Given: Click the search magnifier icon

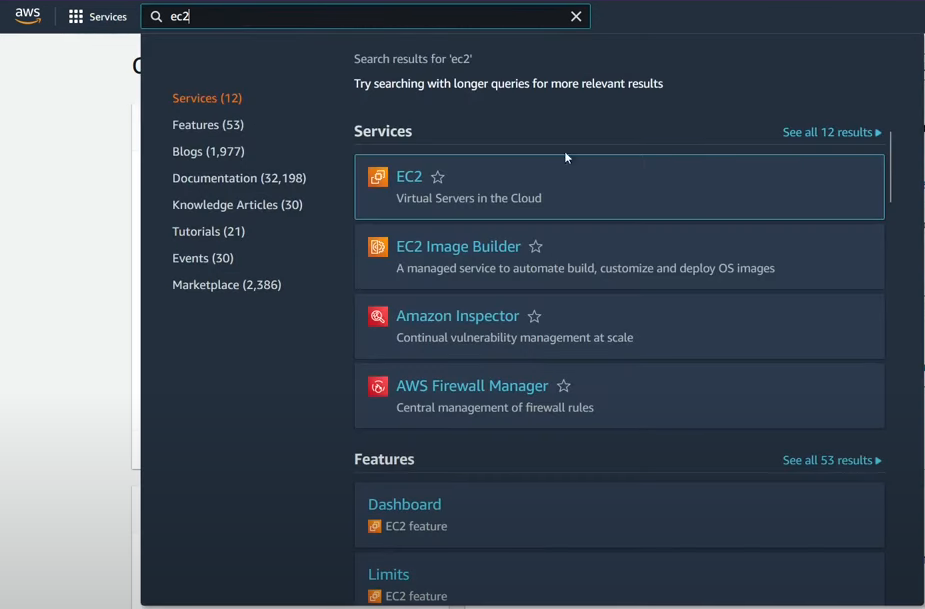Looking at the screenshot, I should point(156,17).
